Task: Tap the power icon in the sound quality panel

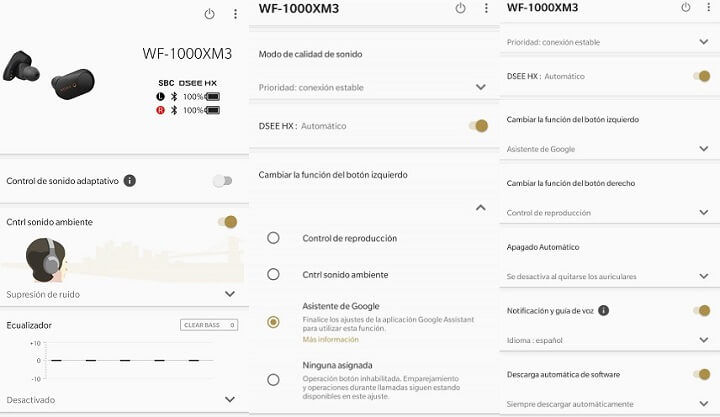Action: (460, 8)
